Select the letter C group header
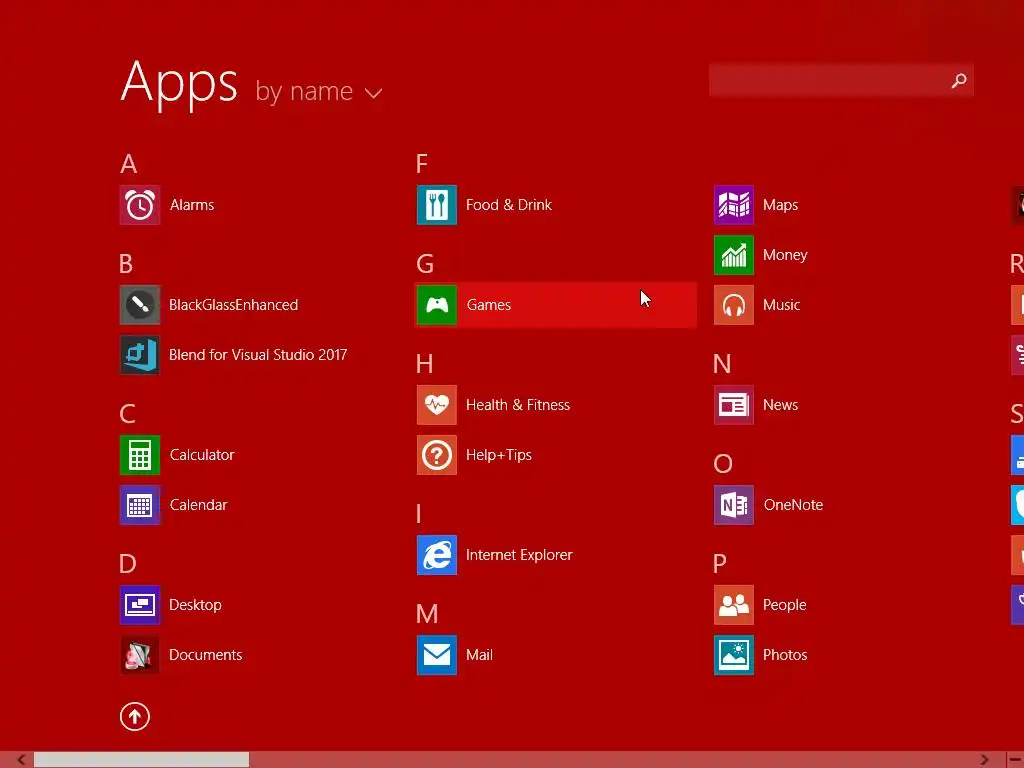Image resolution: width=1024 pixels, height=768 pixels. coord(127,414)
